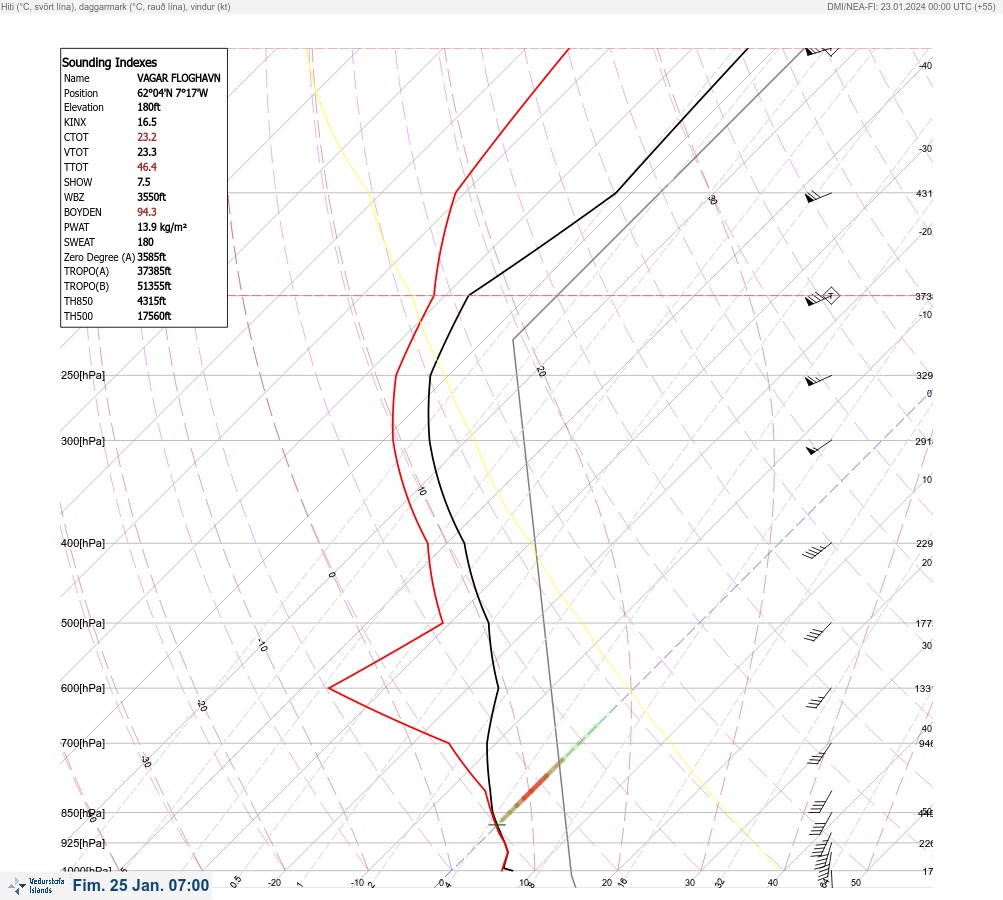Image resolution: width=1003 pixels, height=900 pixels.
Task: Click the dew point spike at 600 hPa
Action: (329, 688)
